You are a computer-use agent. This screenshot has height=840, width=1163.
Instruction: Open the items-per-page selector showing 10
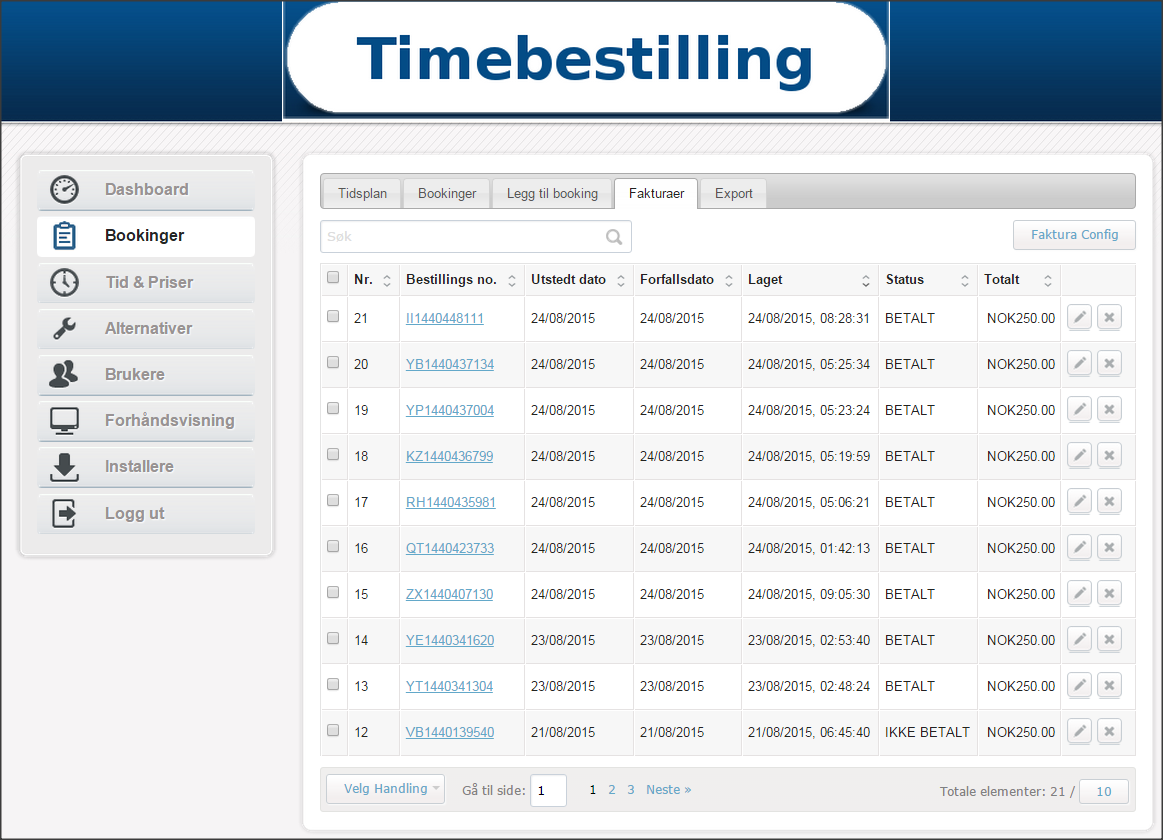1104,791
